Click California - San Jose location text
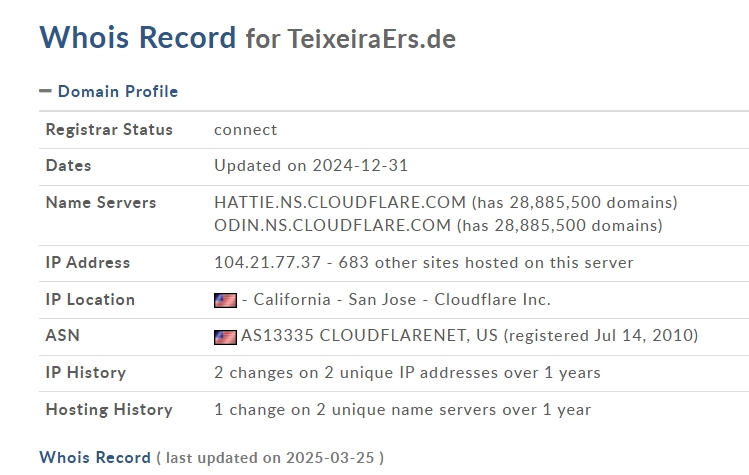 tap(334, 300)
